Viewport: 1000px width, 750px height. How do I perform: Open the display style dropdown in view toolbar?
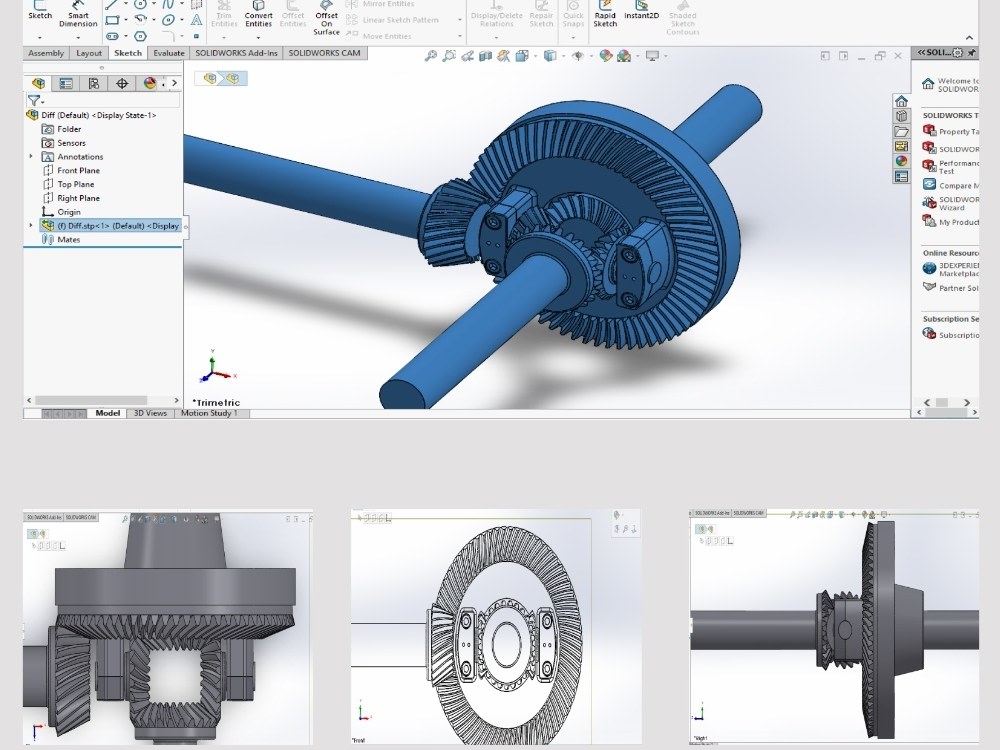[x=563, y=56]
